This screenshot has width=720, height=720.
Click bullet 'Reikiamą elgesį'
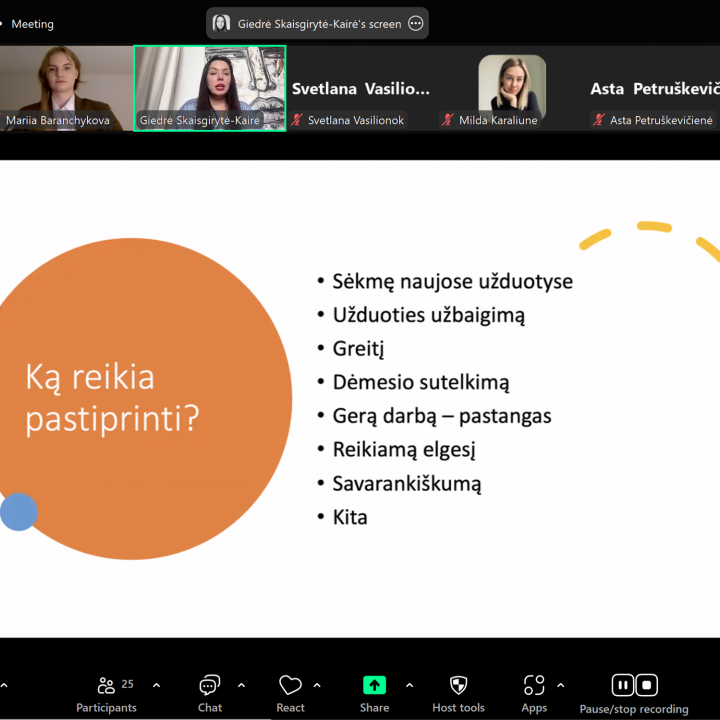[404, 450]
